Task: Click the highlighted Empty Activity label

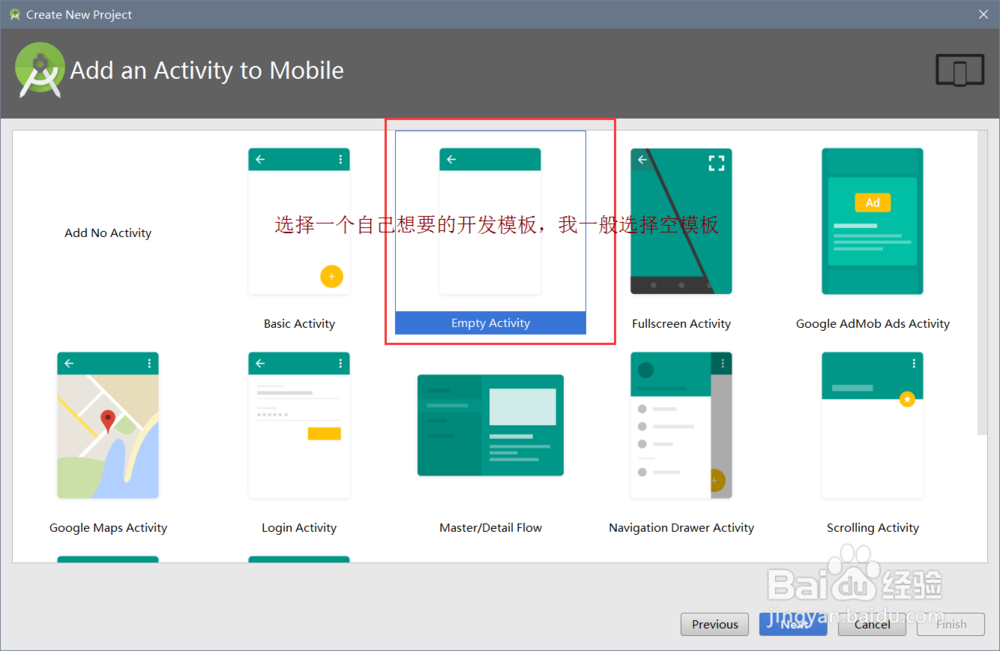Action: (490, 323)
